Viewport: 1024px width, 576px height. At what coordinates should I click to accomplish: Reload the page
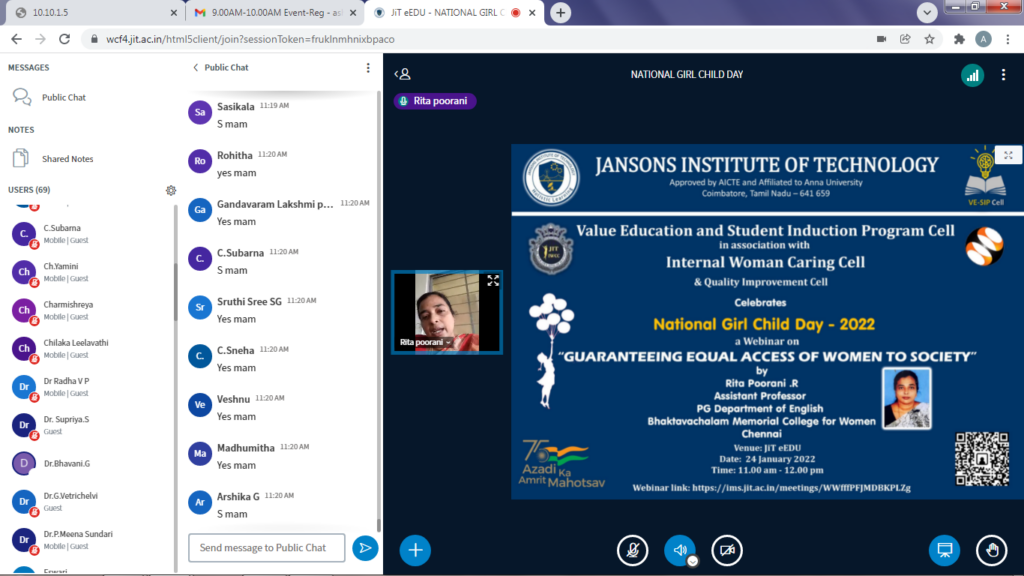tap(65, 39)
